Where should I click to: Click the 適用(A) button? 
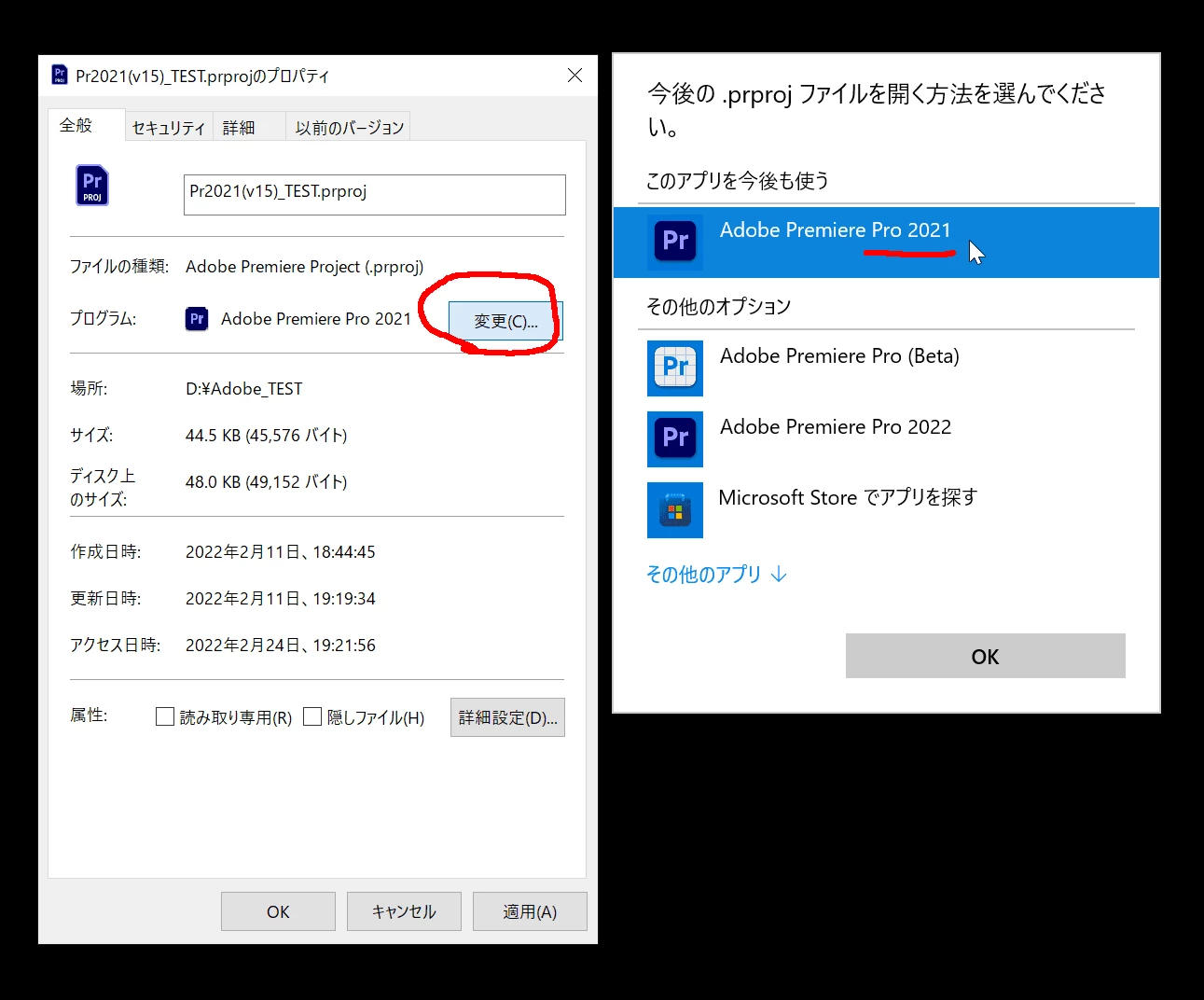(530, 911)
